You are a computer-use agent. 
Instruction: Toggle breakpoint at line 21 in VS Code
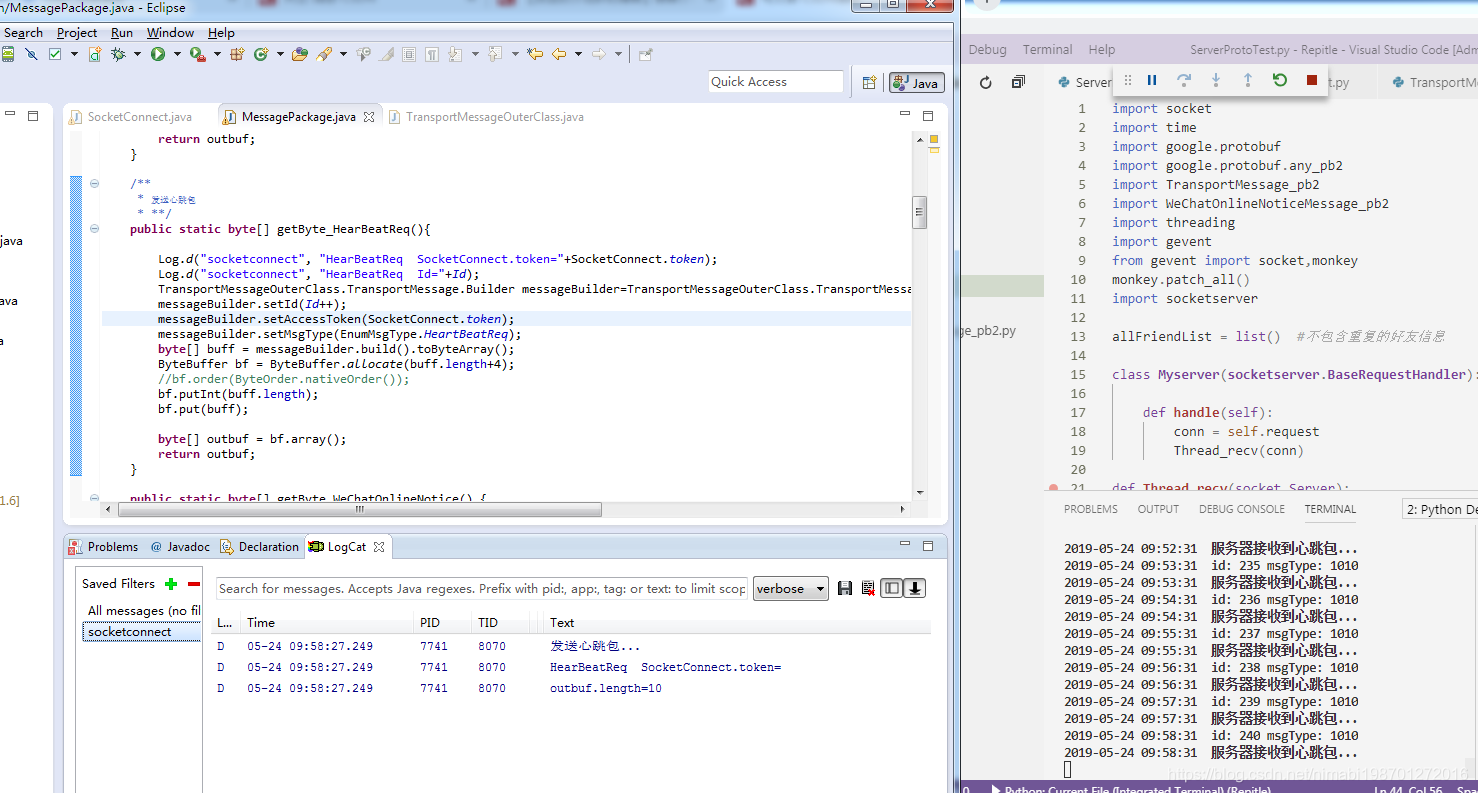pyautogui.click(x=1053, y=488)
